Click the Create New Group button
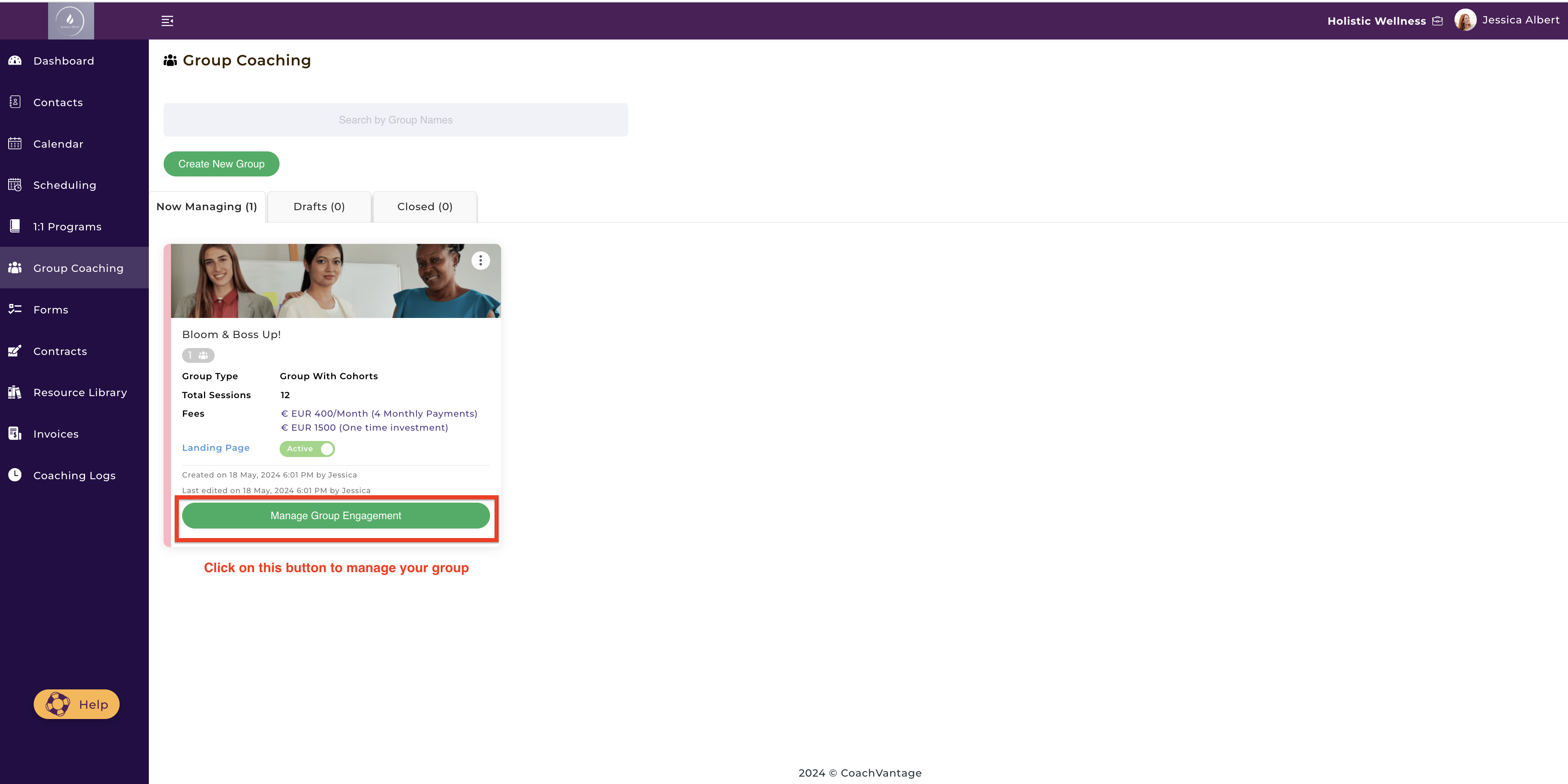The height and width of the screenshot is (784, 1568). point(221,164)
